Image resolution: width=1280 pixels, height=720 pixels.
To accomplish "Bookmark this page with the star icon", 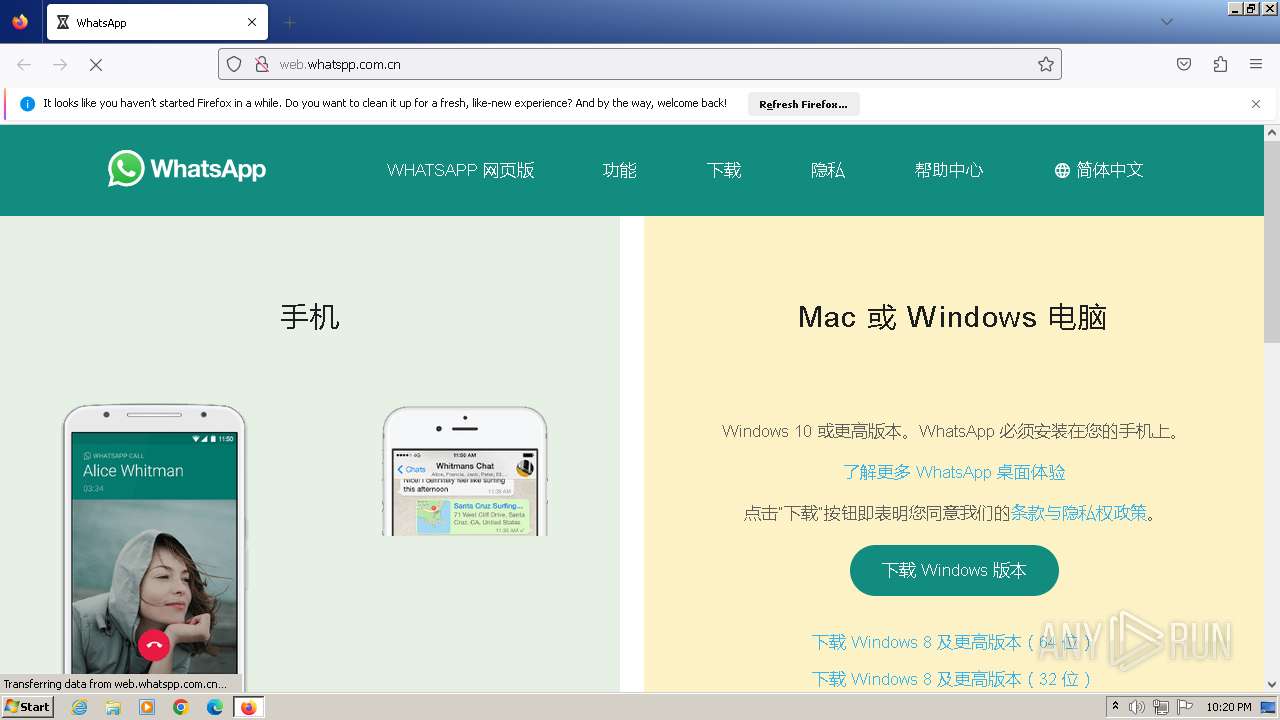I will [1046, 64].
